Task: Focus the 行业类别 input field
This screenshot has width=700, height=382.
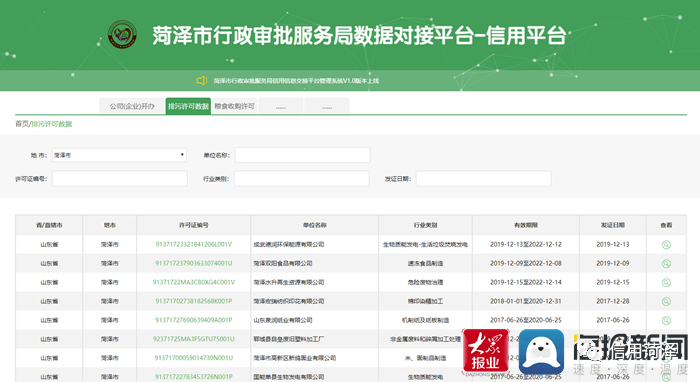Action: (x=302, y=179)
